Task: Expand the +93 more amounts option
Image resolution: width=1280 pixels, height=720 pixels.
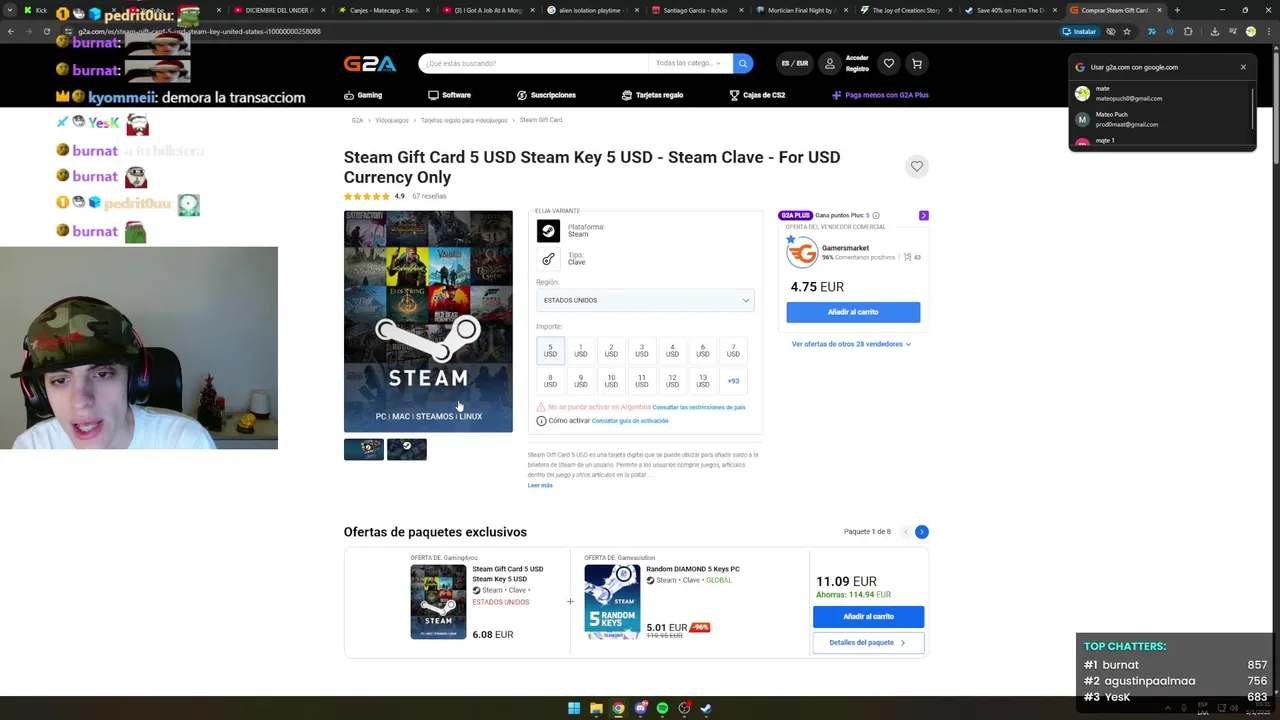Action: click(733, 381)
